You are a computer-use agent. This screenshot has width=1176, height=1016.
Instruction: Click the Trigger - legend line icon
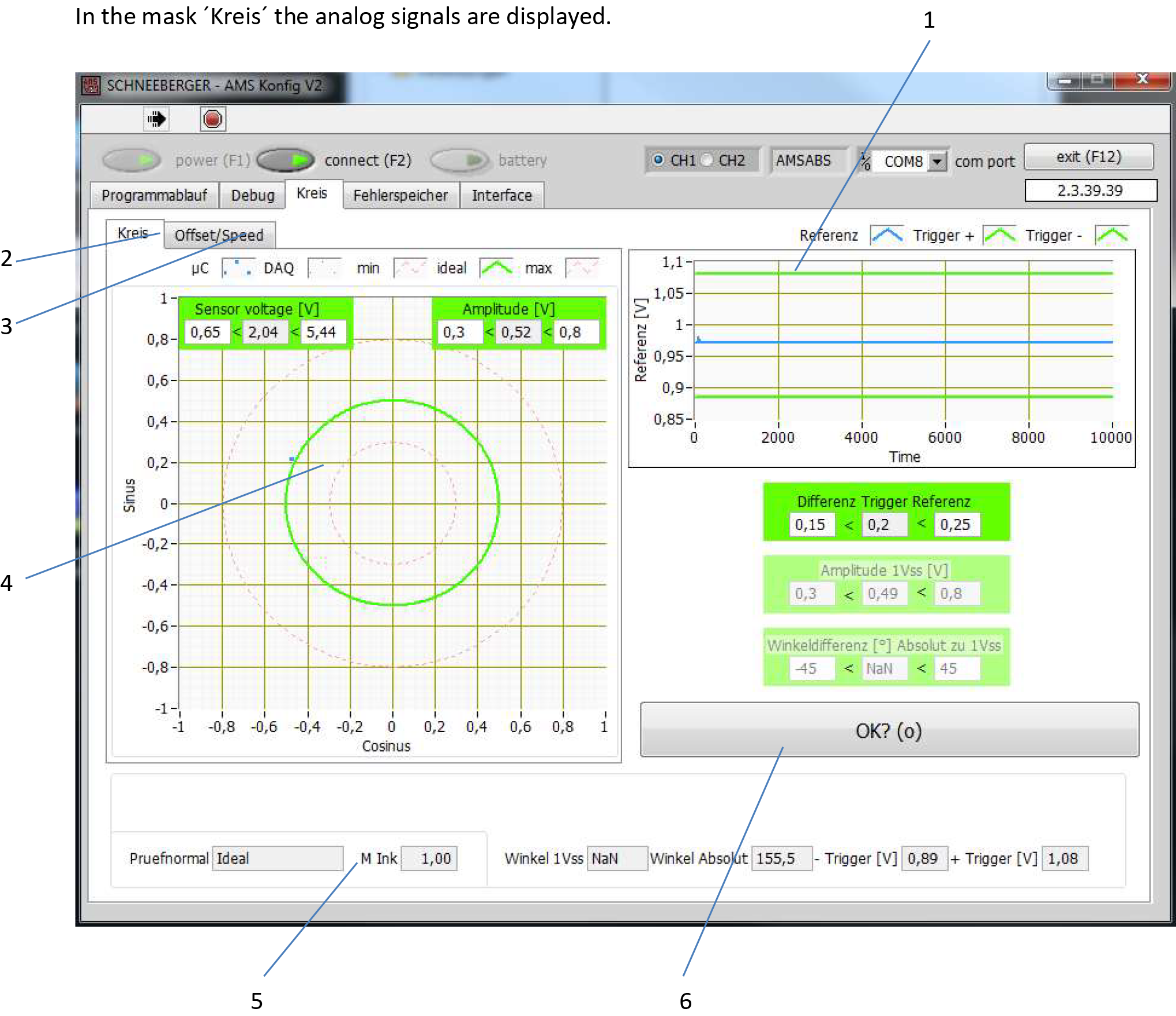tap(1111, 235)
